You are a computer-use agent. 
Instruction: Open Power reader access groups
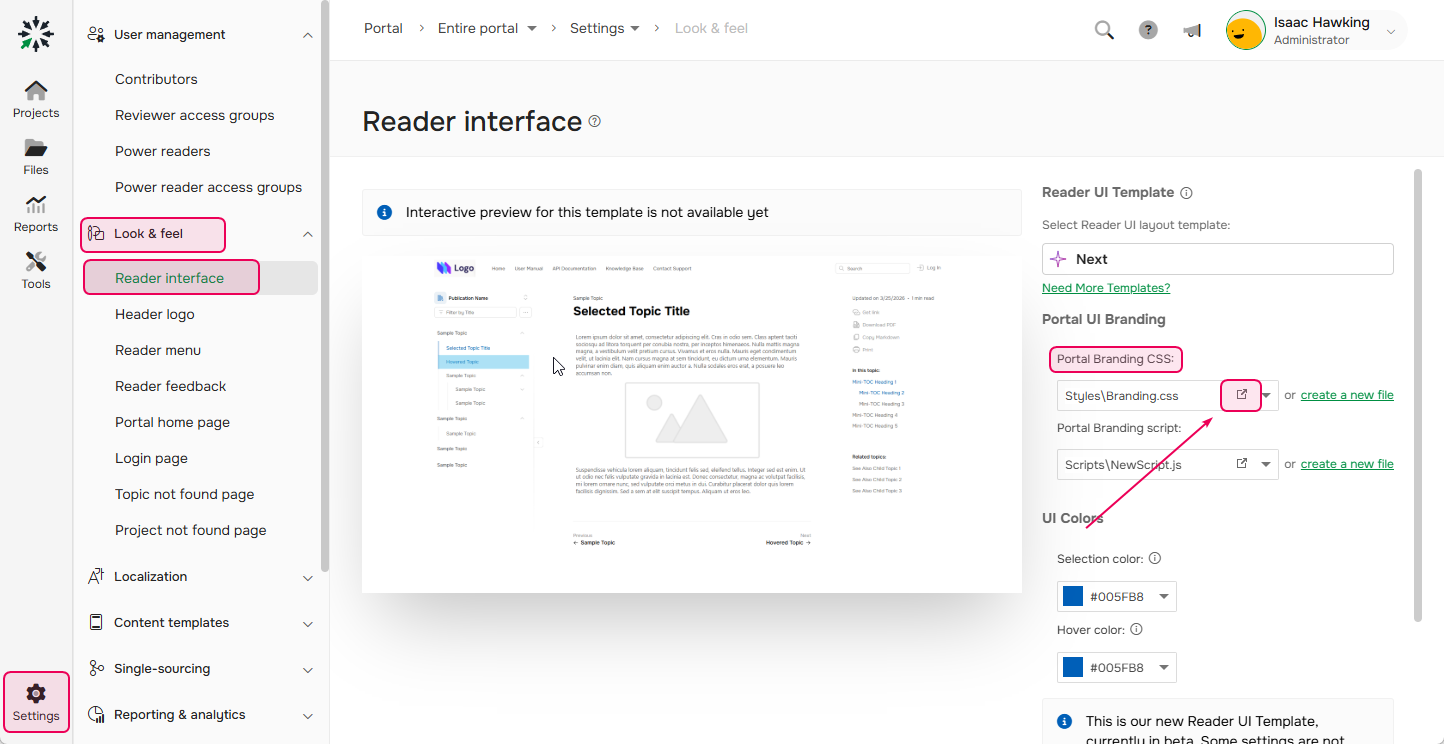(208, 187)
